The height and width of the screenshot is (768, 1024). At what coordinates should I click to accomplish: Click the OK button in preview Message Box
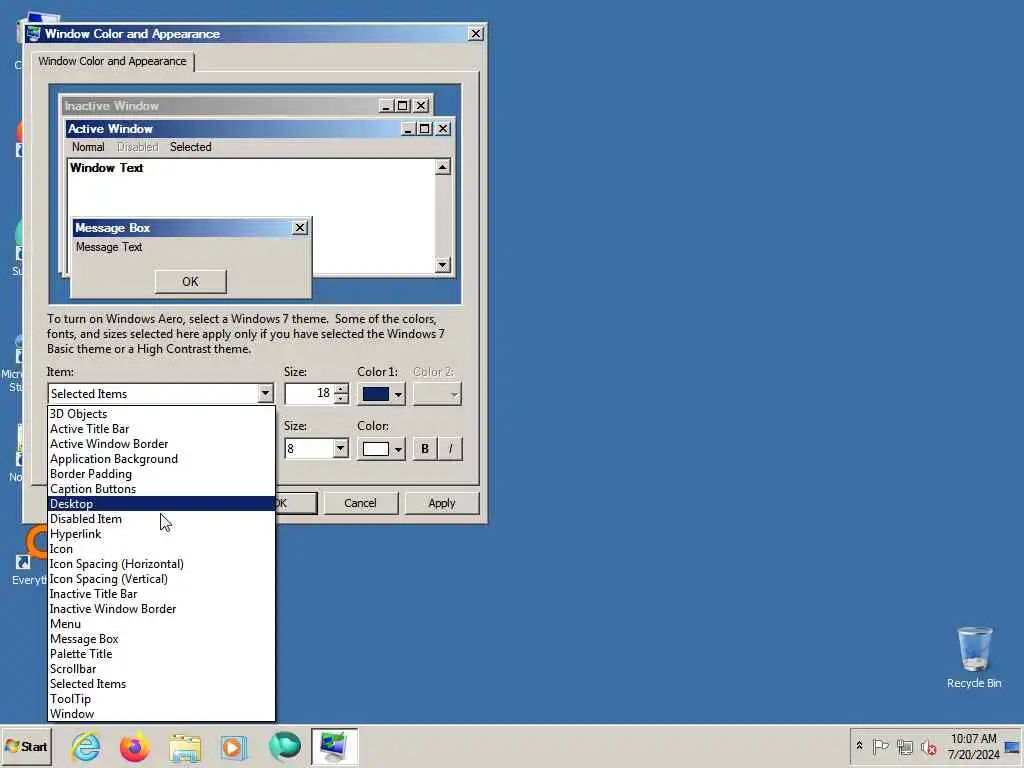click(191, 281)
